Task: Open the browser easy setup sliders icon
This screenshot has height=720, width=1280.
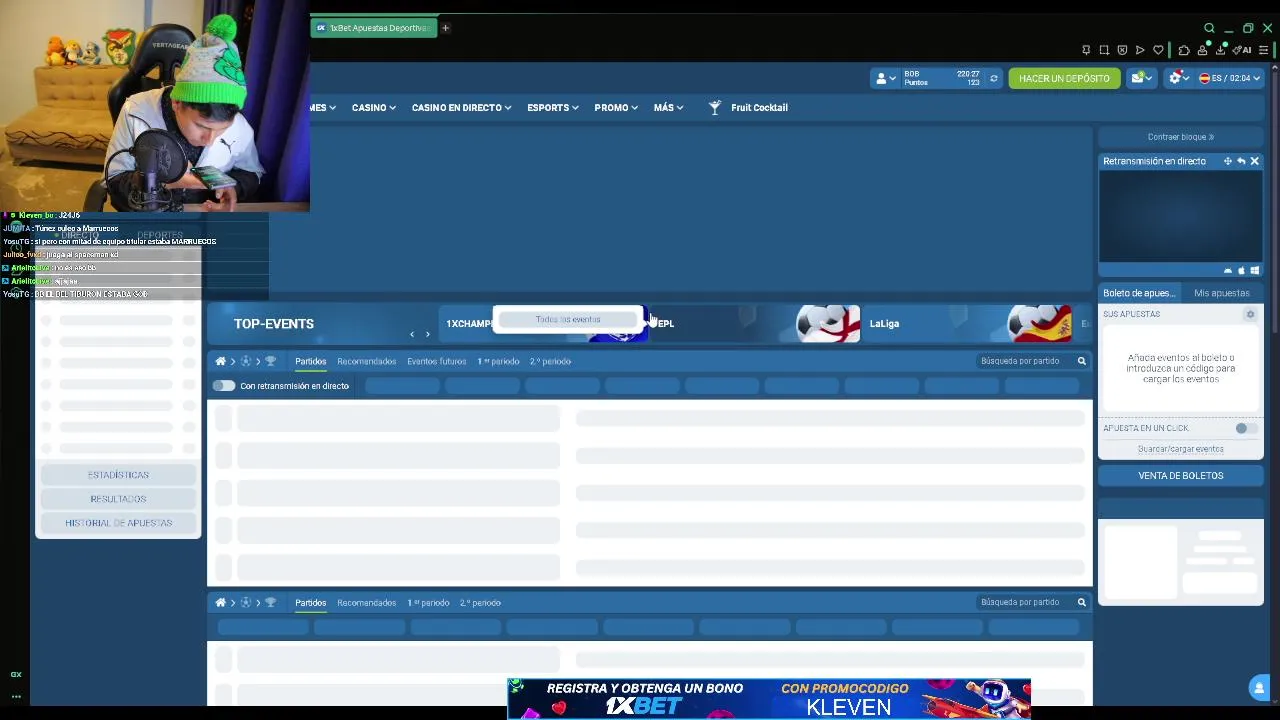Action: pos(1264,50)
